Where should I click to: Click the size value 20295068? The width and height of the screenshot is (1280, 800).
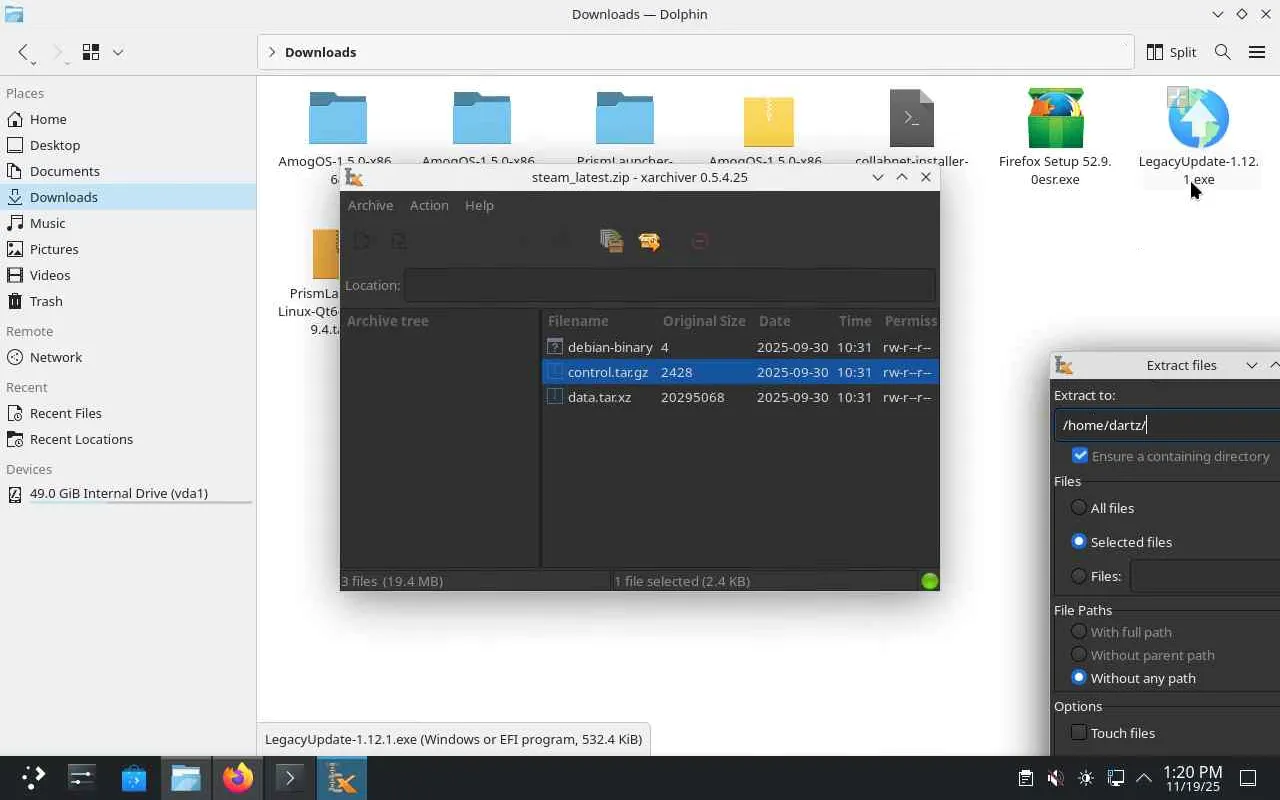coord(692,397)
